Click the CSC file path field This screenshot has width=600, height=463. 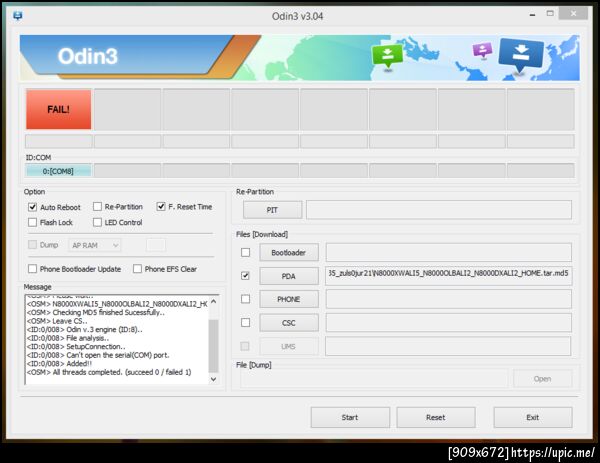pos(449,323)
